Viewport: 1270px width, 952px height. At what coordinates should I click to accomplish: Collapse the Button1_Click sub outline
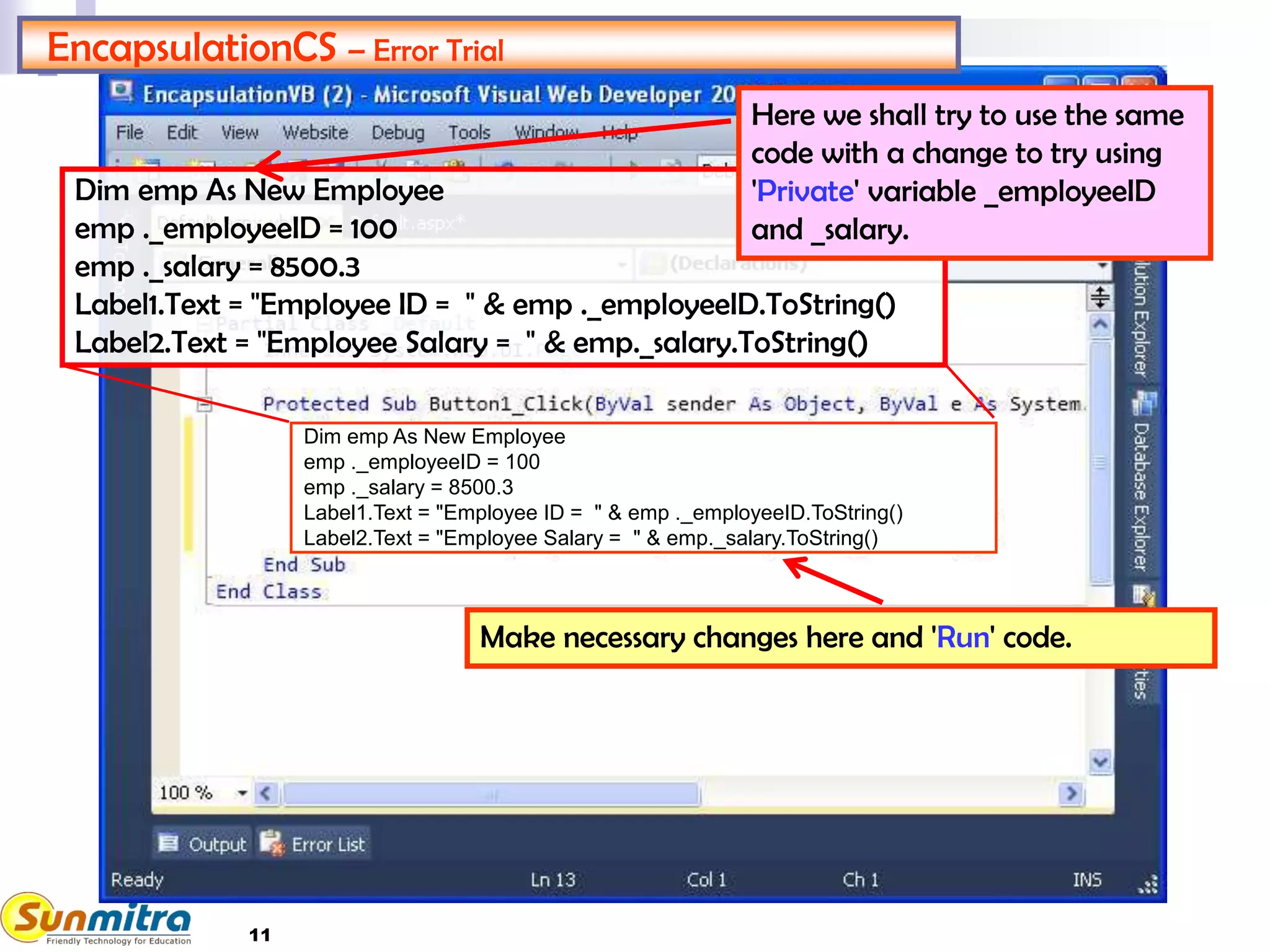(205, 405)
